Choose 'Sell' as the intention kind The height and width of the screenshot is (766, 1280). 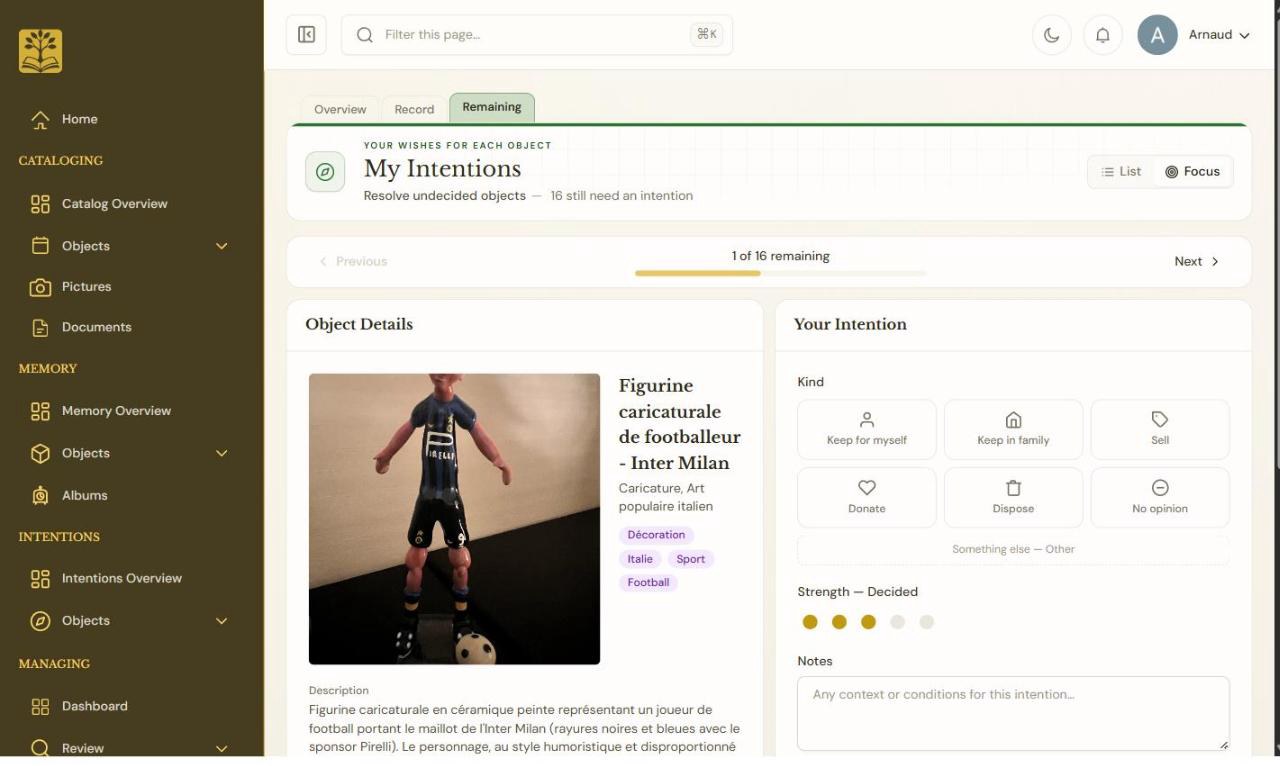point(1160,429)
